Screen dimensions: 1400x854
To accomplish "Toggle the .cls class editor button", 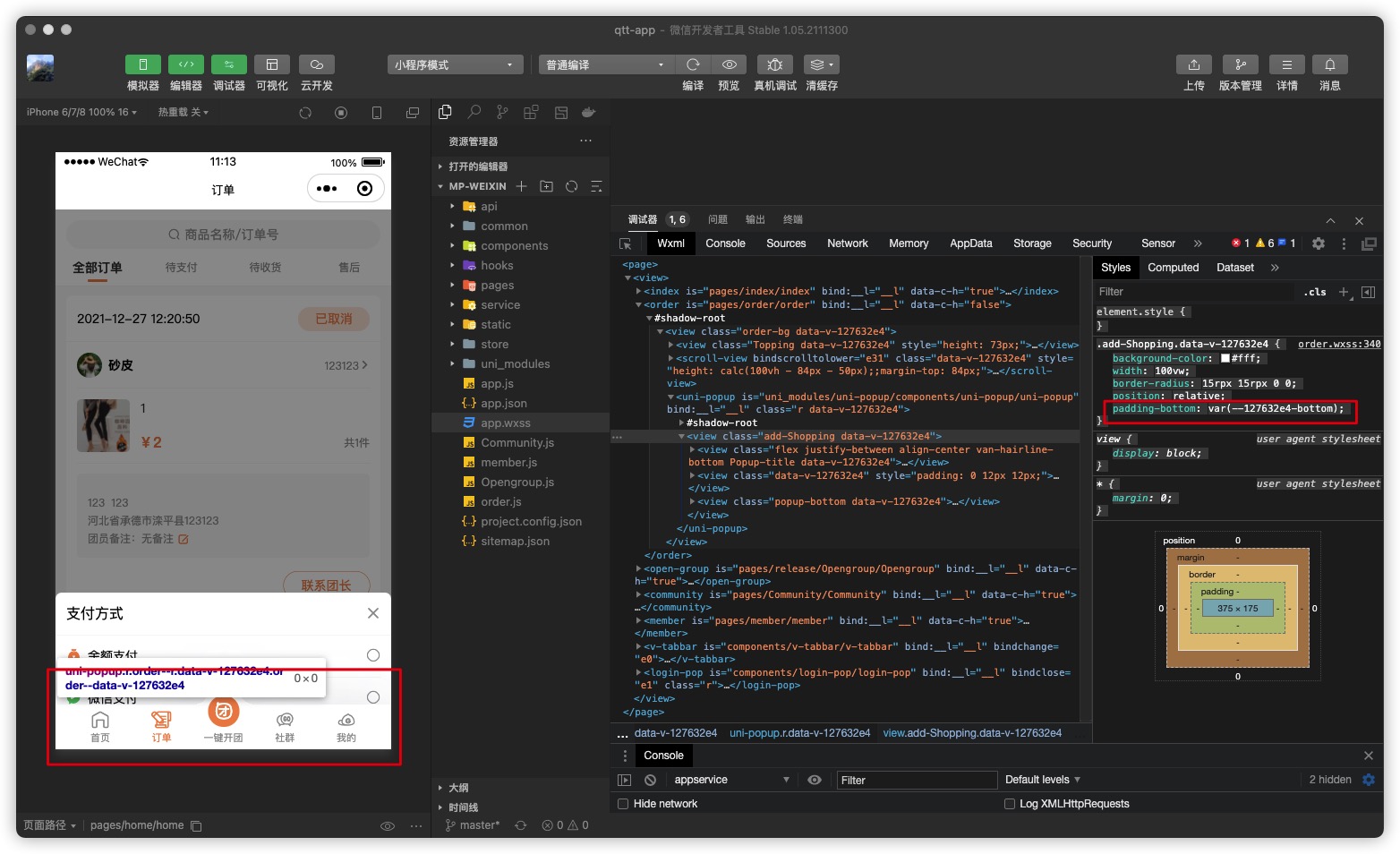I will (x=1314, y=292).
